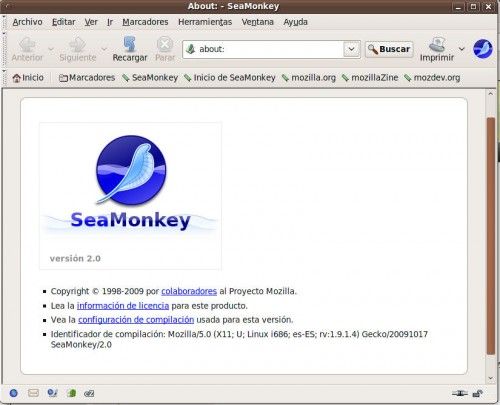The height and width of the screenshot is (405, 500).
Task: Expand the URL bar history dropdown
Action: pyautogui.click(x=351, y=49)
